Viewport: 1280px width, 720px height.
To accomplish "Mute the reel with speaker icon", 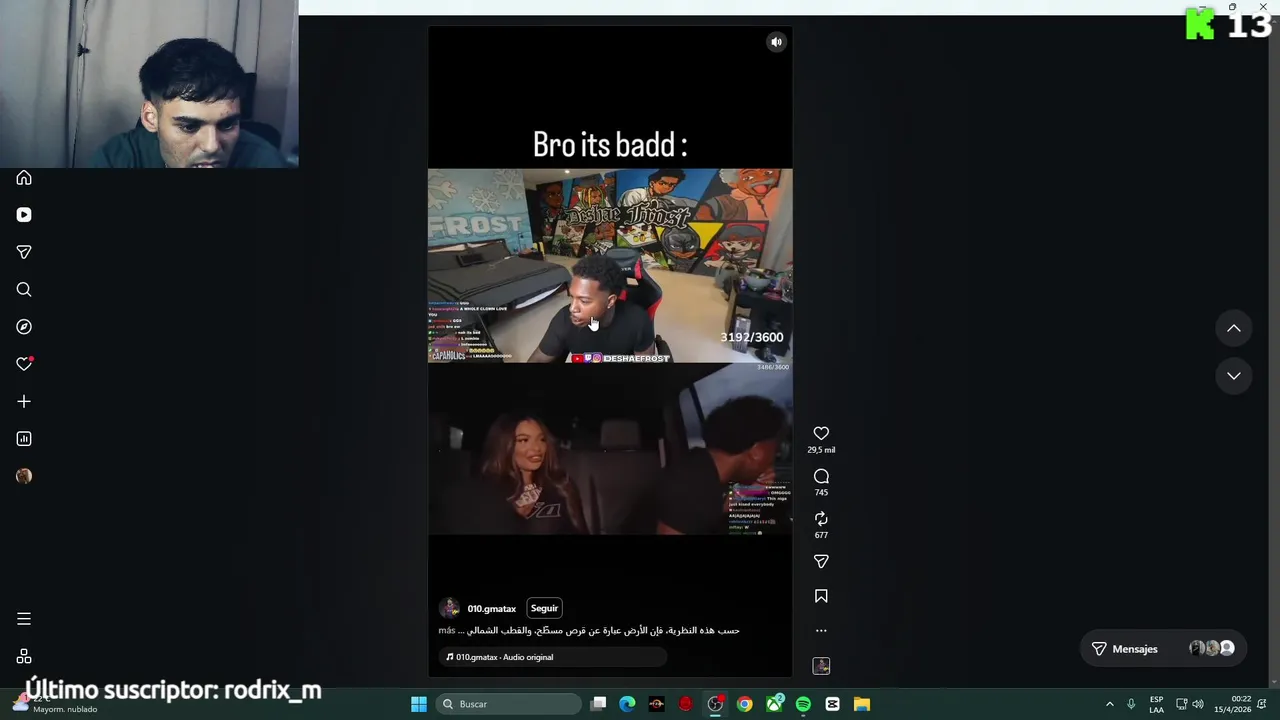I will 776,42.
